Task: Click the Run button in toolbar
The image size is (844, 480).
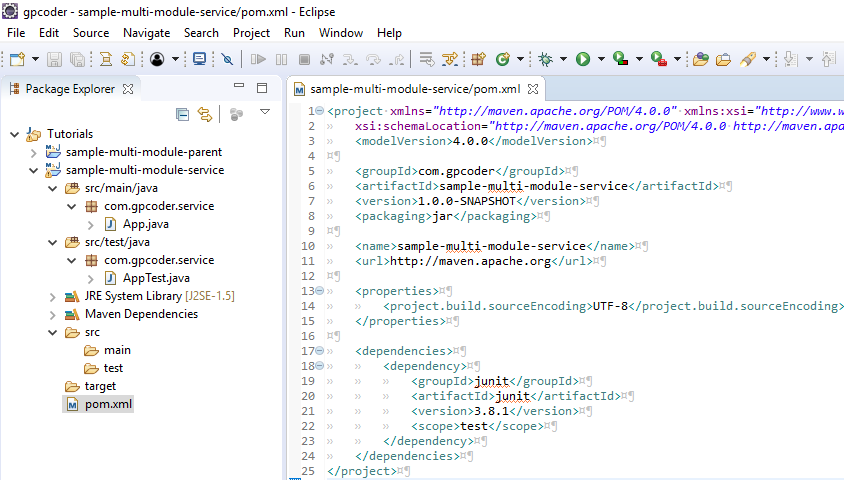Action: (583, 59)
